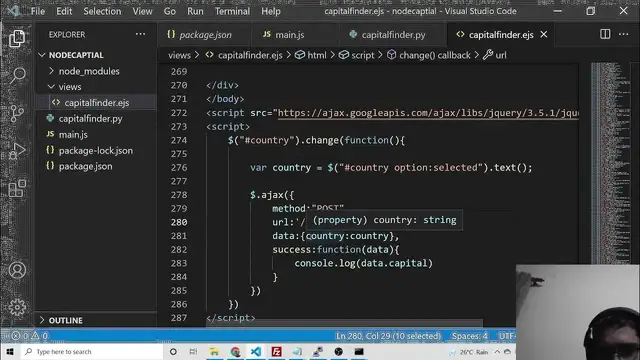Open the Search view in activity bar

pyautogui.click(x=17, y=75)
